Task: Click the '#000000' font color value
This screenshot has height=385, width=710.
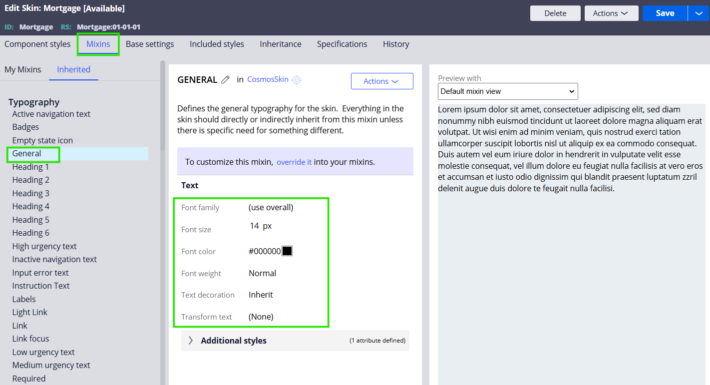Action: point(264,251)
